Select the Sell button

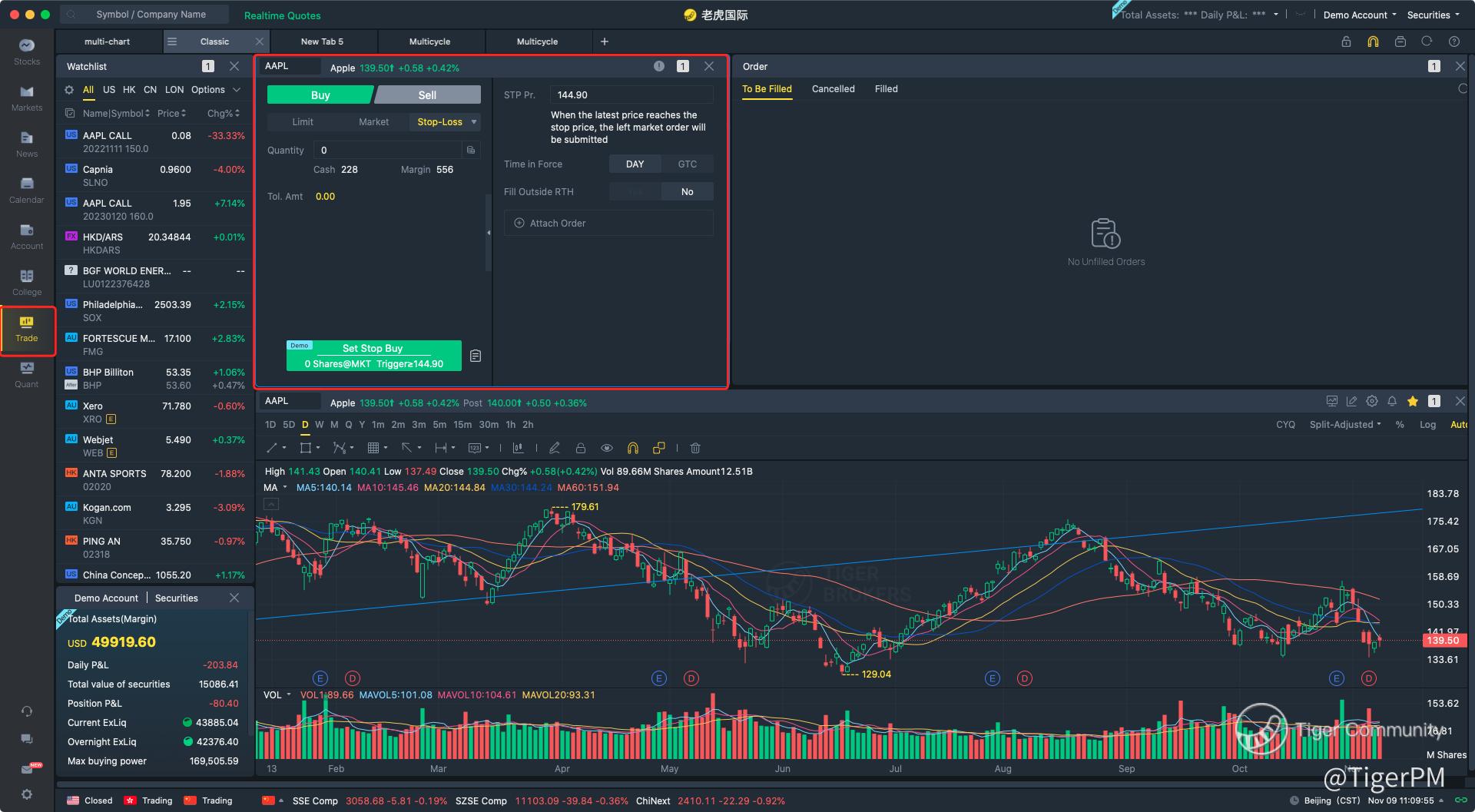[427, 95]
